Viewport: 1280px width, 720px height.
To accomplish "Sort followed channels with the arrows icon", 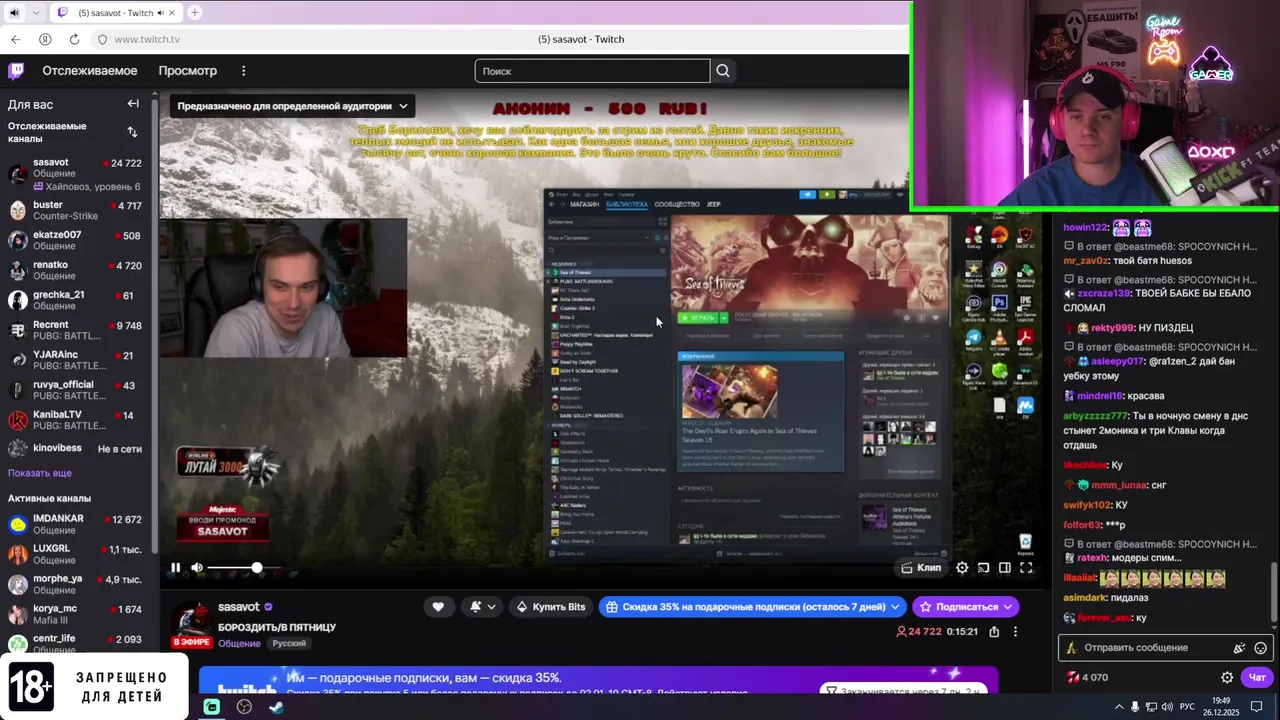I will 132,132.
